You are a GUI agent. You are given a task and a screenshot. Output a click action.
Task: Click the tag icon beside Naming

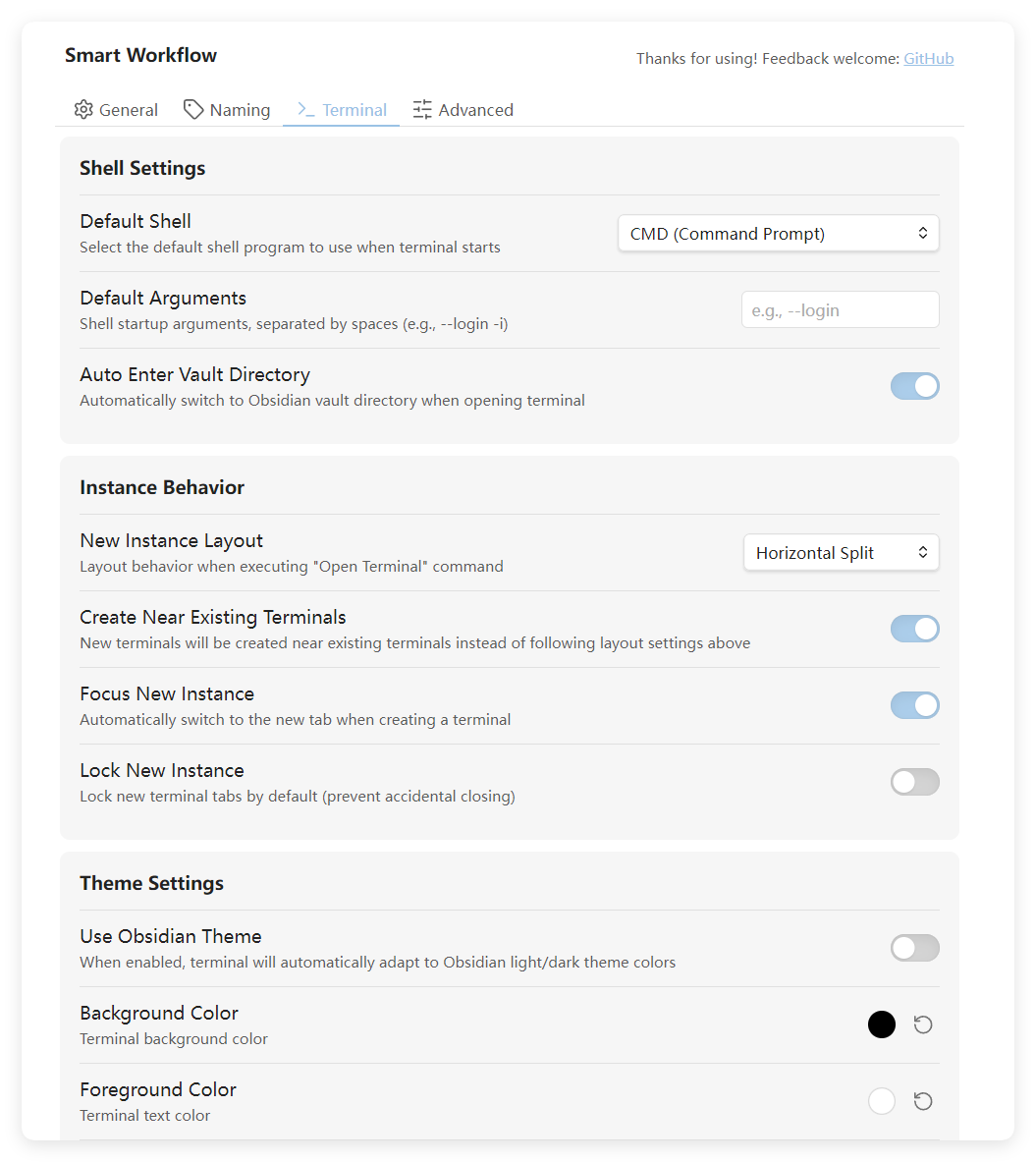[193, 110]
